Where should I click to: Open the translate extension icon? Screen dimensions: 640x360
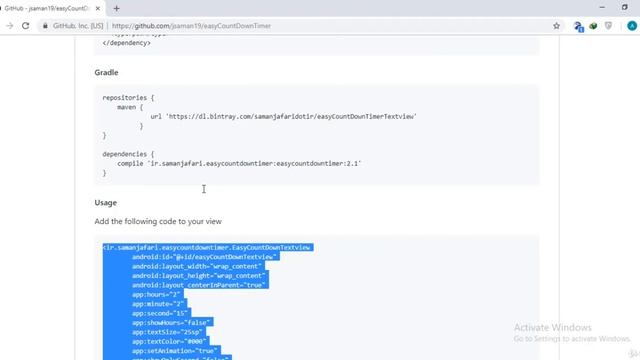(x=578, y=26)
